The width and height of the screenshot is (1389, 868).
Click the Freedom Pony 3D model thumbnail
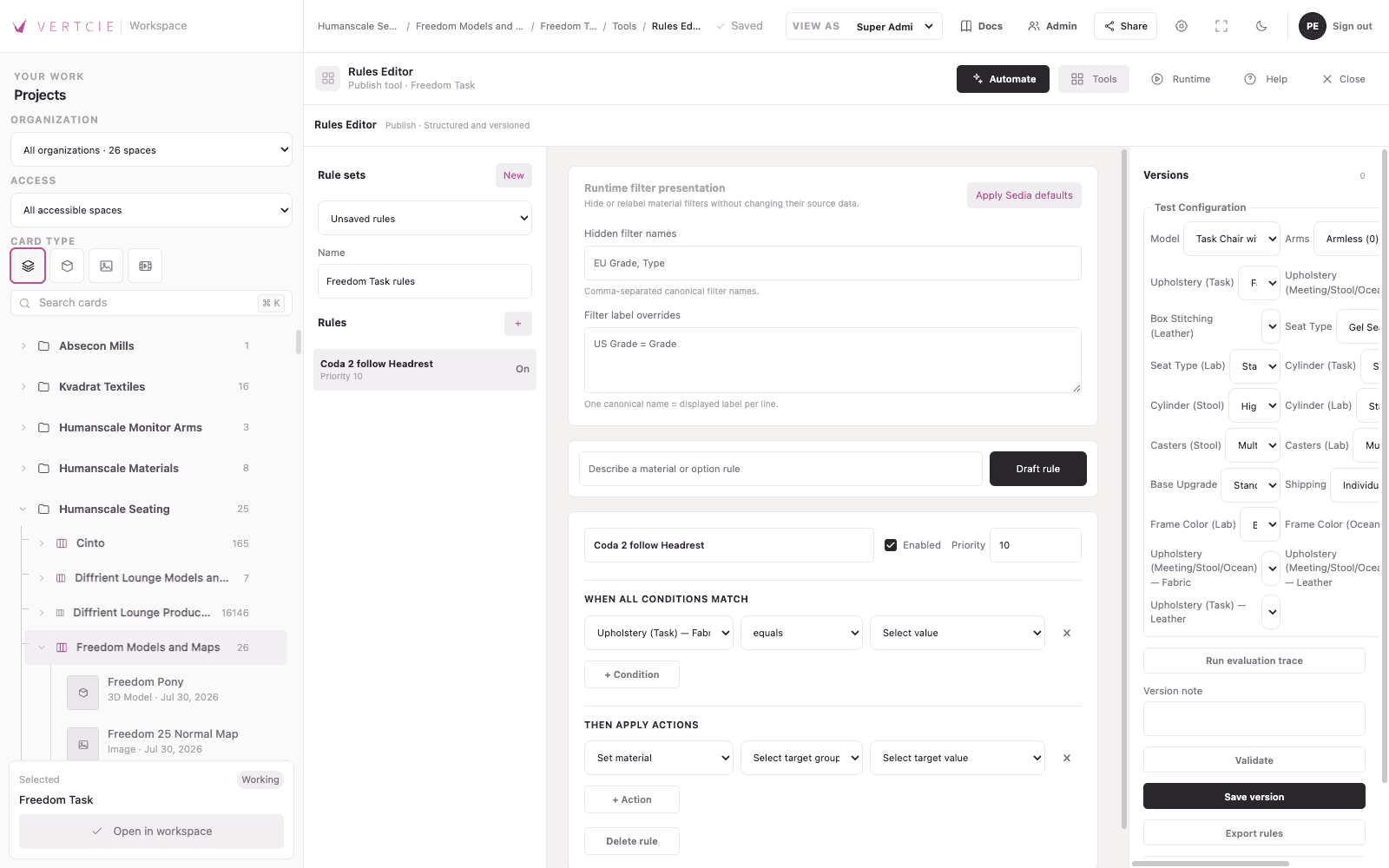[83, 692]
